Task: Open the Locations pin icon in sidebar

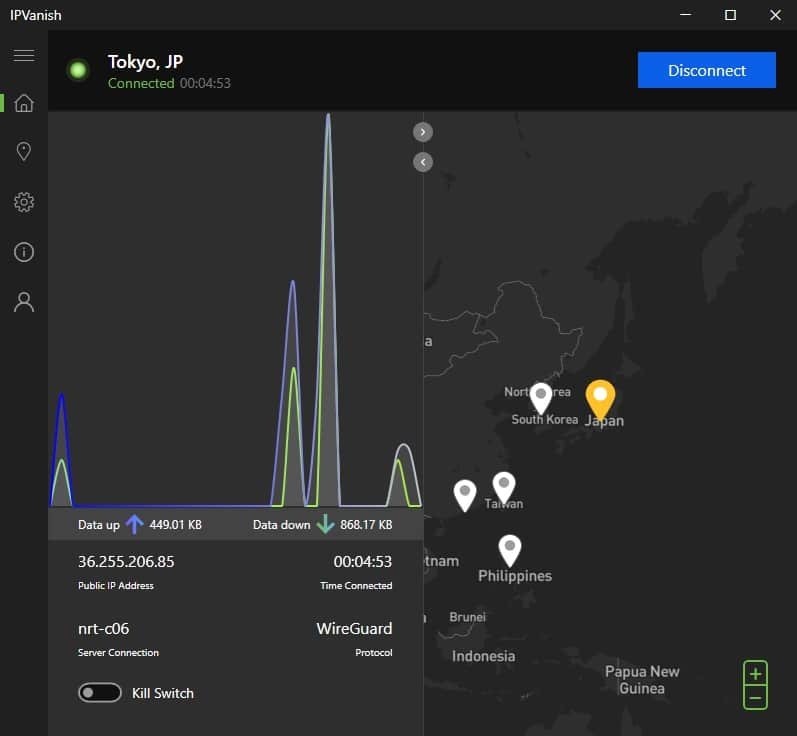Action: pyautogui.click(x=24, y=152)
